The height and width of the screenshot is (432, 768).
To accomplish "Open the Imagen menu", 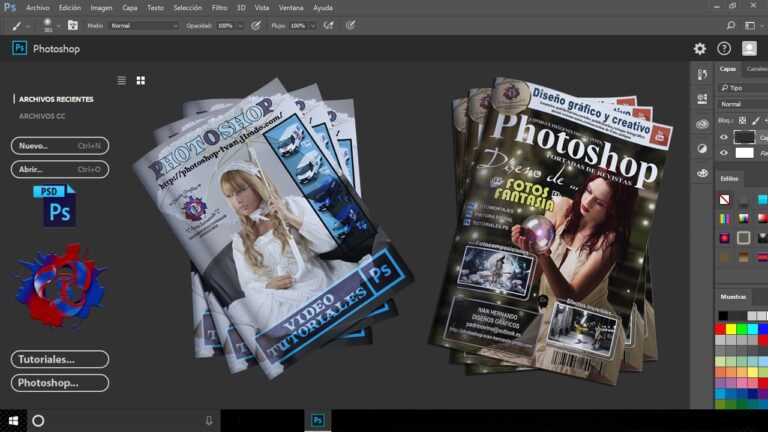I will click(x=101, y=8).
